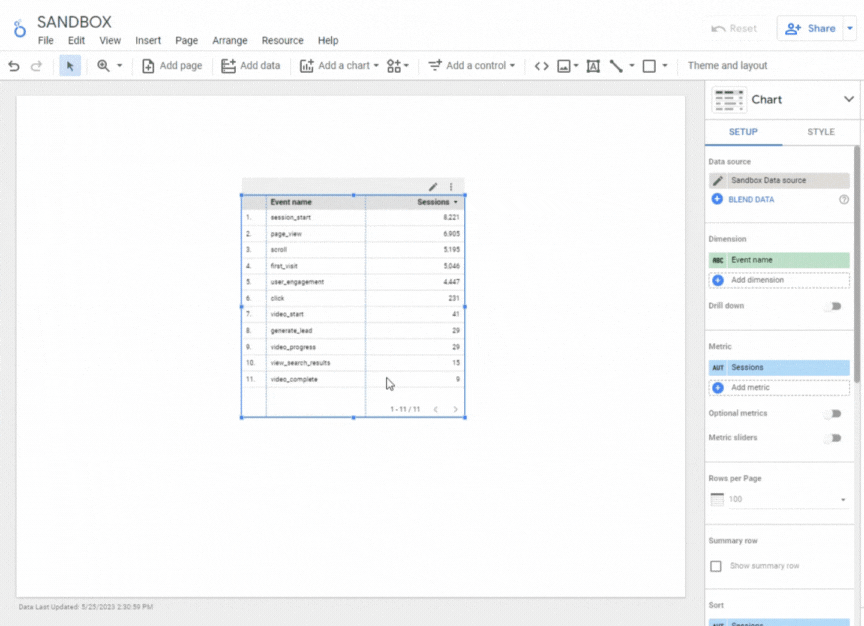Click the undo arrow icon
Viewport: 864px width, 626px height.
14,66
